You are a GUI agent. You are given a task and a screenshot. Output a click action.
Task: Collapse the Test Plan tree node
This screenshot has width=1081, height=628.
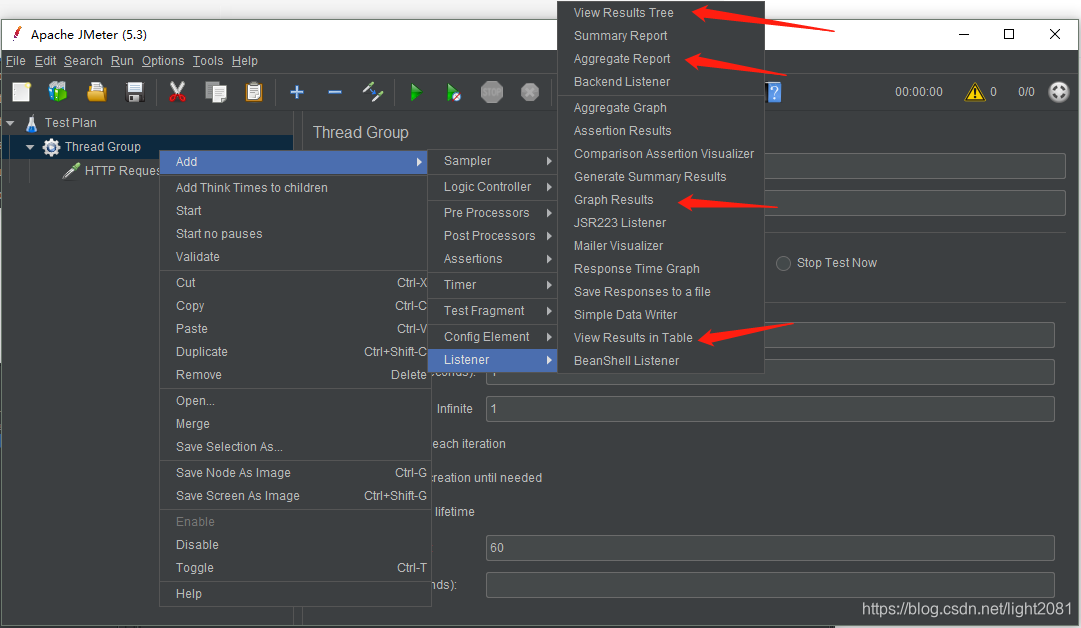point(10,123)
